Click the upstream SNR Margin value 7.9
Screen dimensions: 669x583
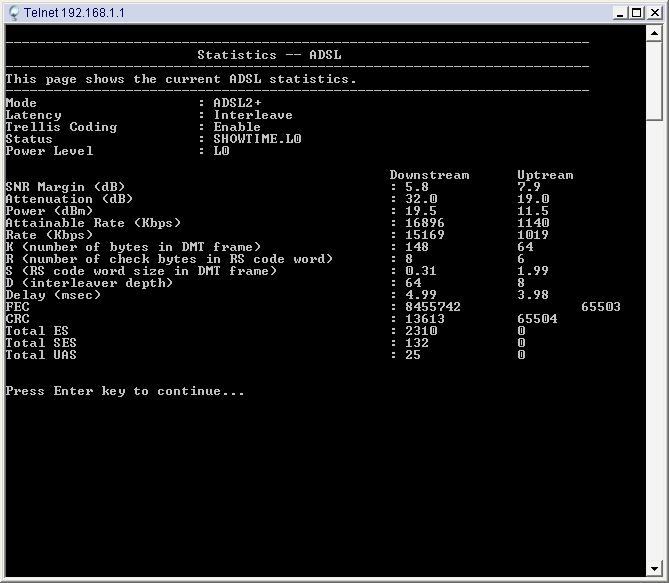pos(529,187)
